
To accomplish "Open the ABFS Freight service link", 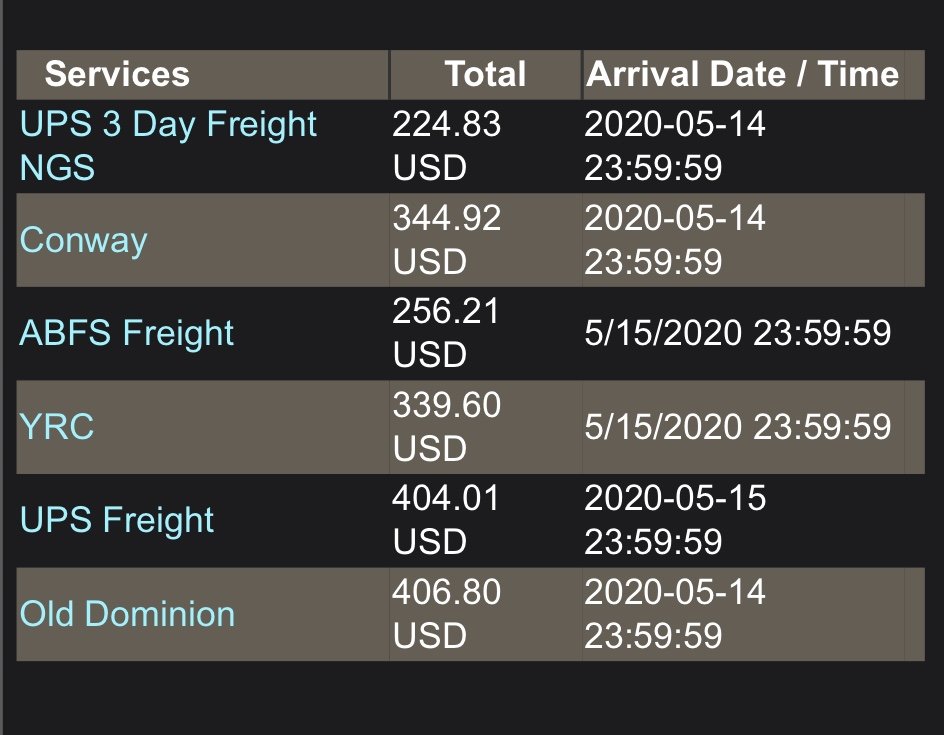I will pos(126,333).
